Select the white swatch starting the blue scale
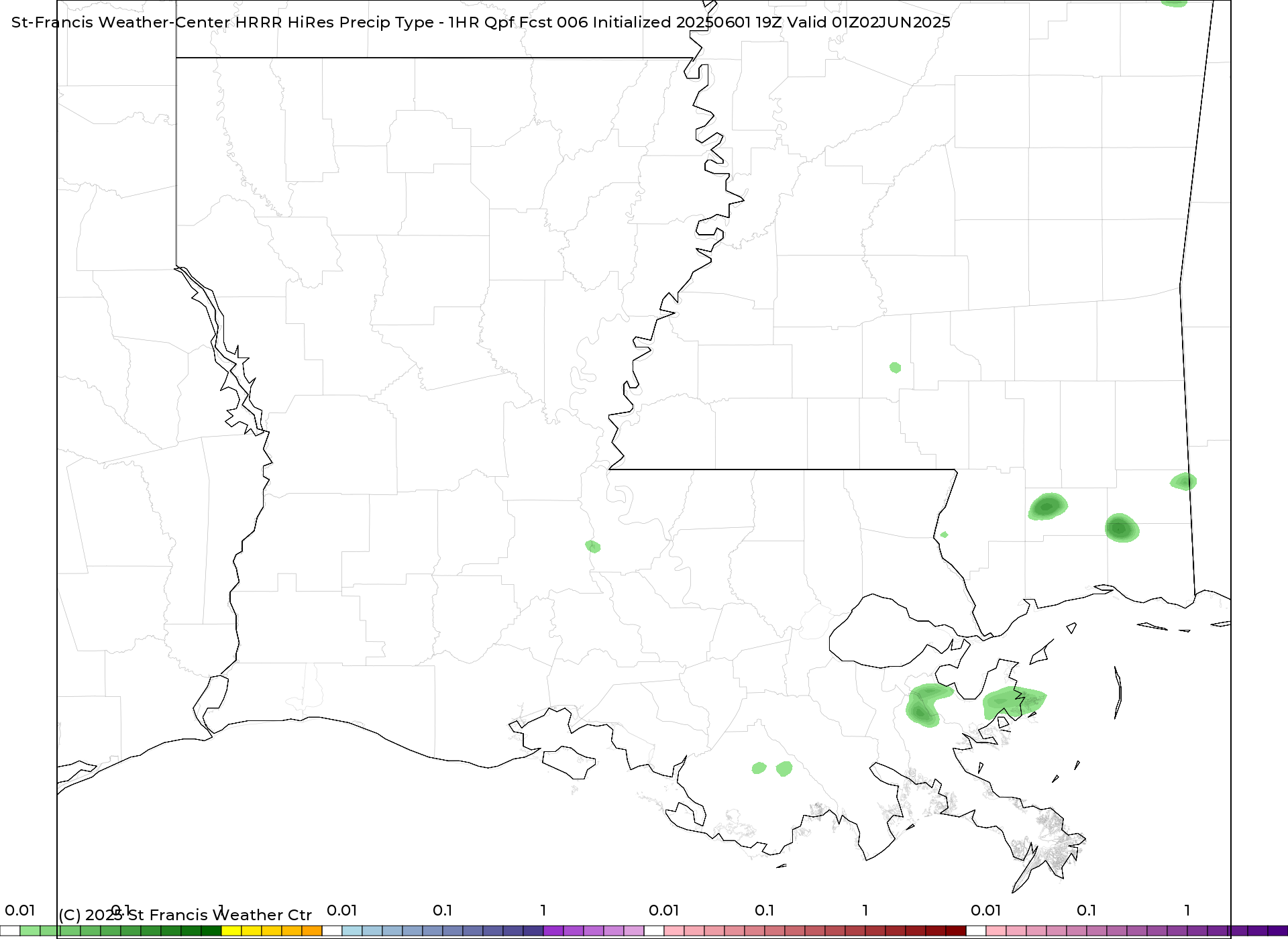 tap(332, 930)
